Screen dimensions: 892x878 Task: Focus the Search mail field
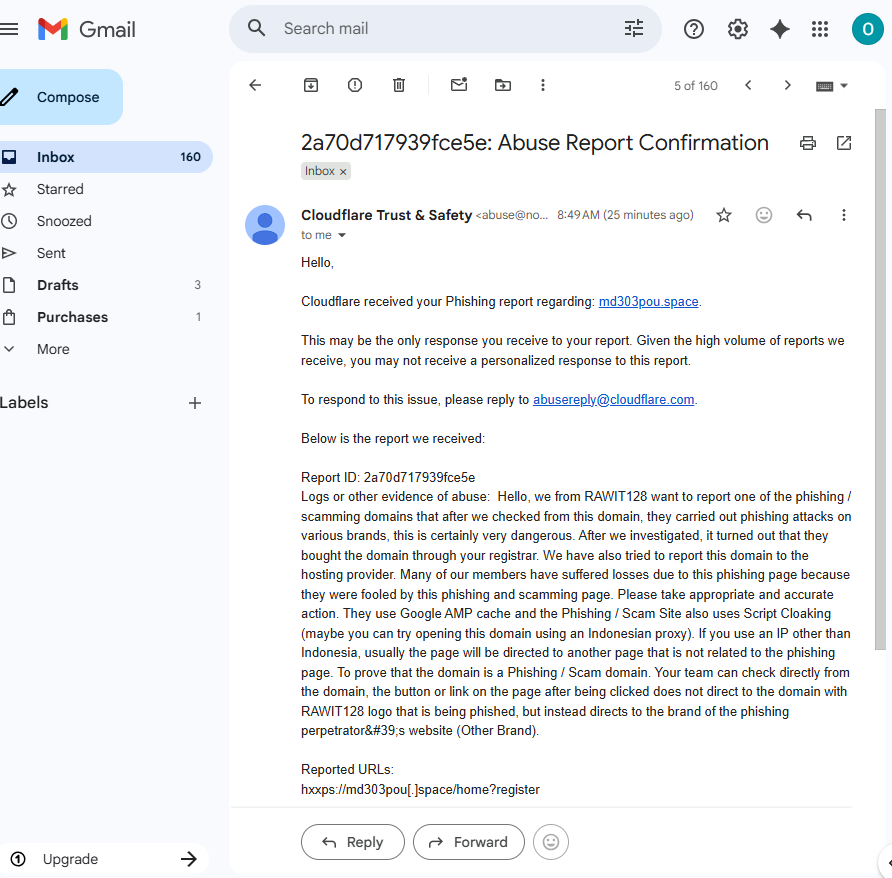[x=444, y=28]
